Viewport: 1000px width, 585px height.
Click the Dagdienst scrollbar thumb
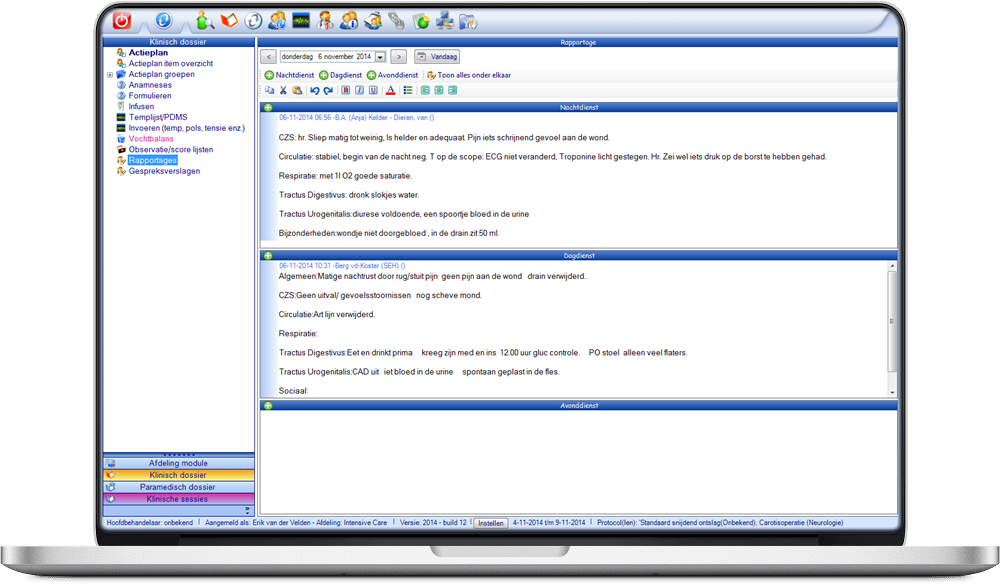892,322
